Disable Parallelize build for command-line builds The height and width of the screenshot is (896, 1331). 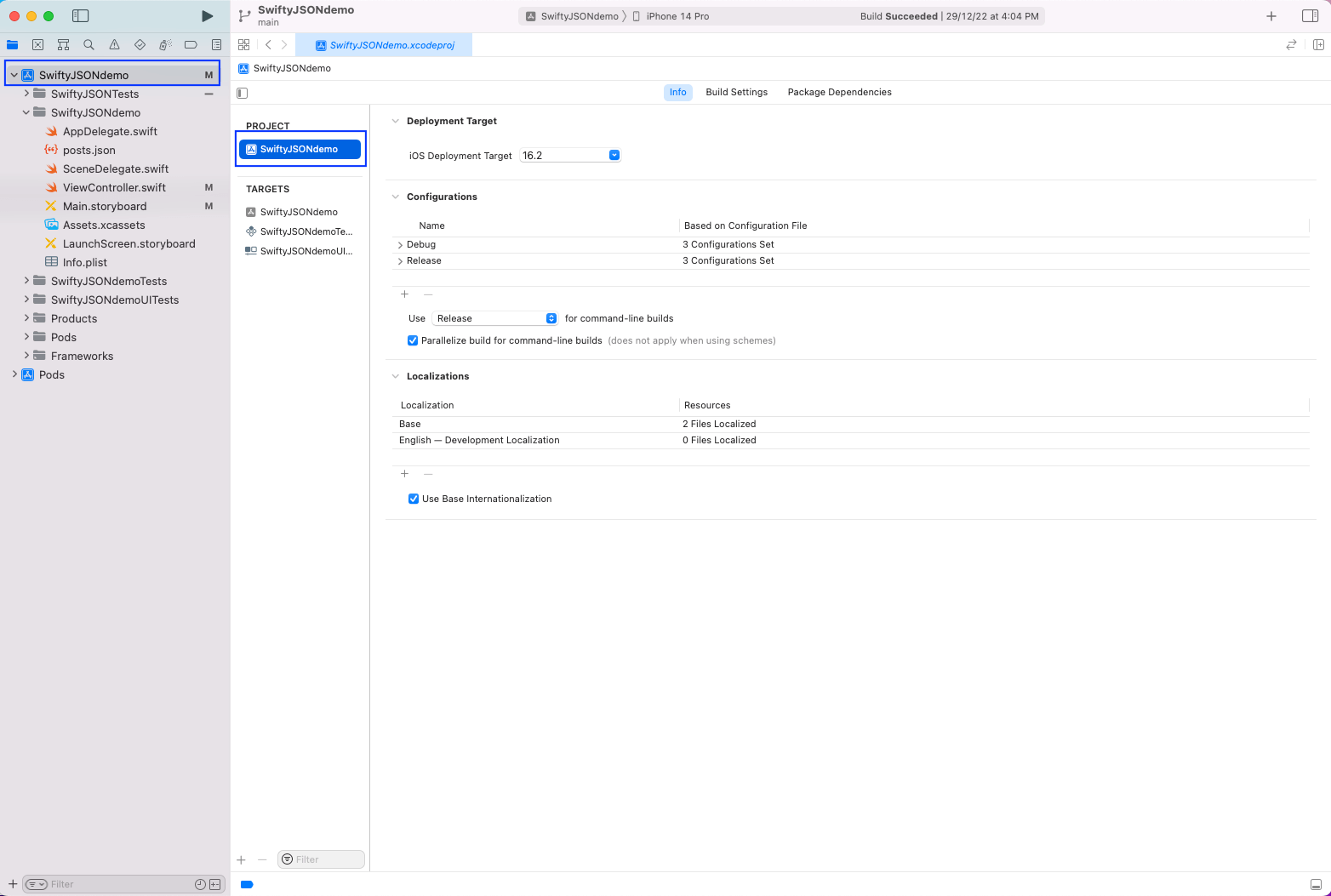[x=413, y=340]
